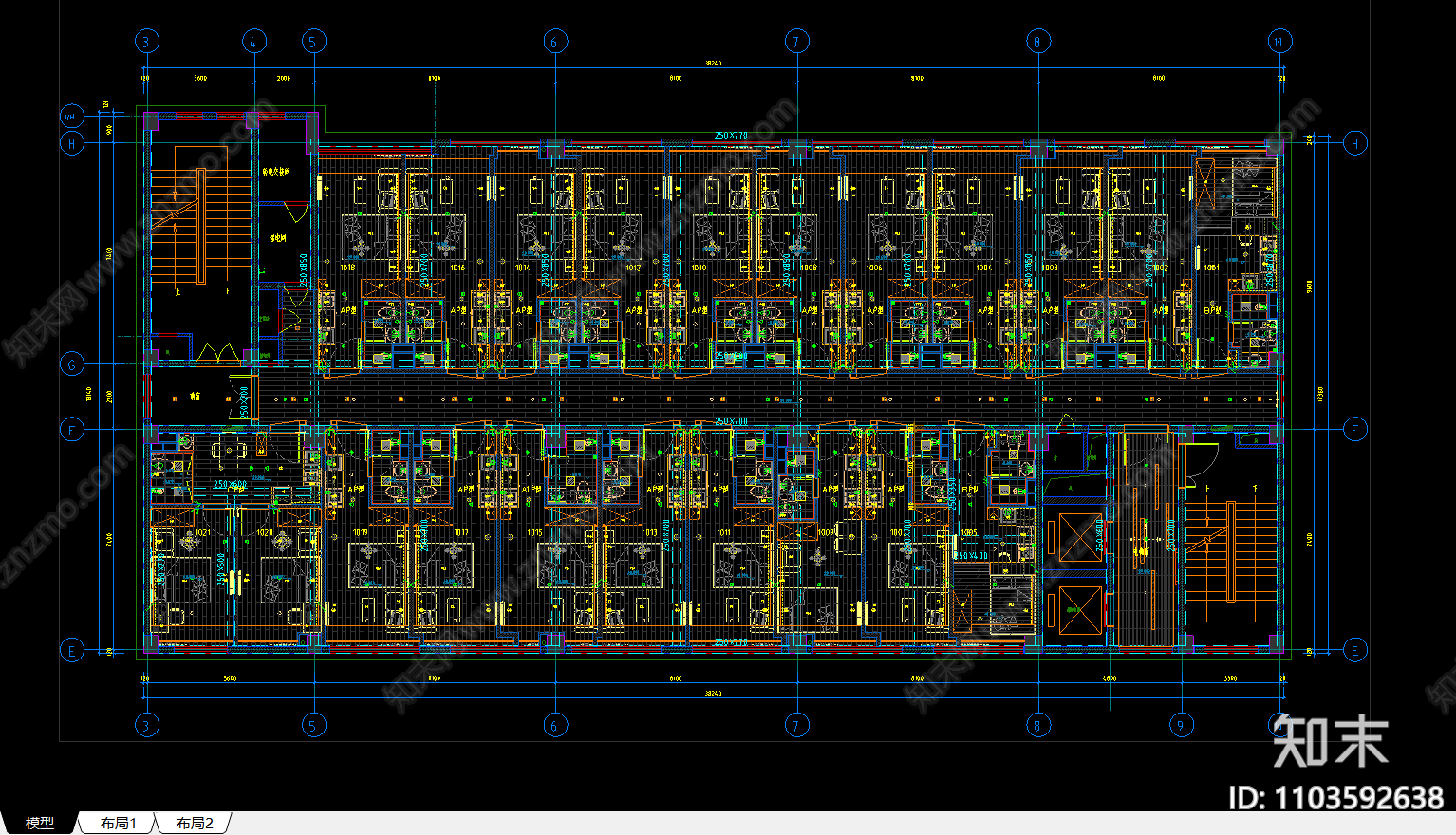
Task: Click room number 1019 label
Action: tap(361, 533)
